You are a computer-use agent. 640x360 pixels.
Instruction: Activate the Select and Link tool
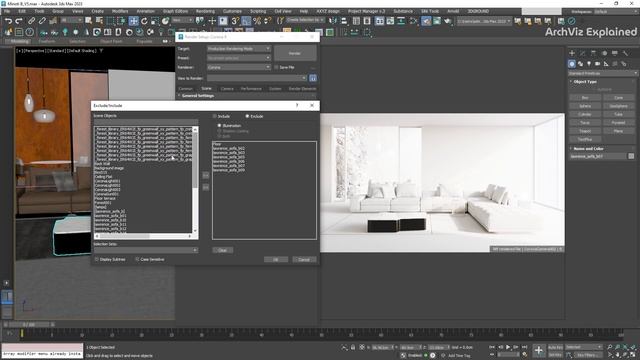(31, 21)
